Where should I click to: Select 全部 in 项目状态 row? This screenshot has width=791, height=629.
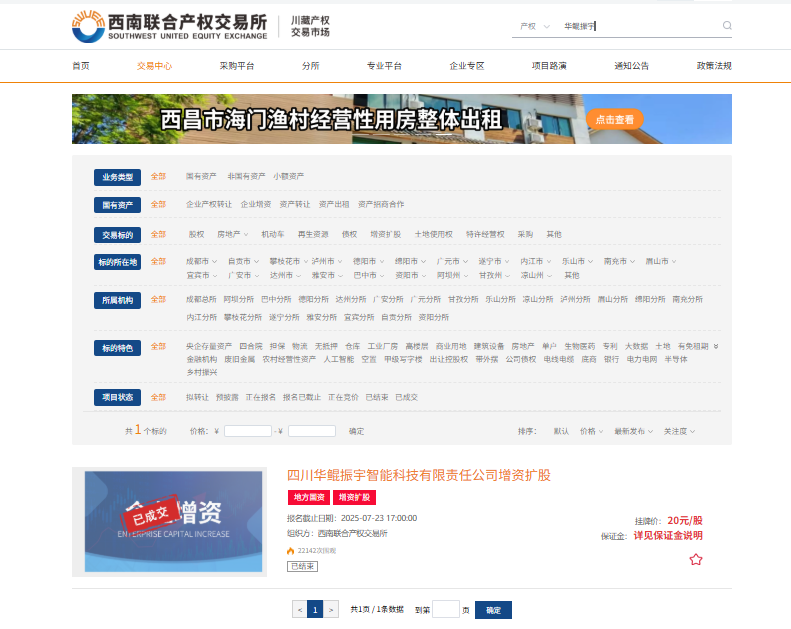point(158,397)
